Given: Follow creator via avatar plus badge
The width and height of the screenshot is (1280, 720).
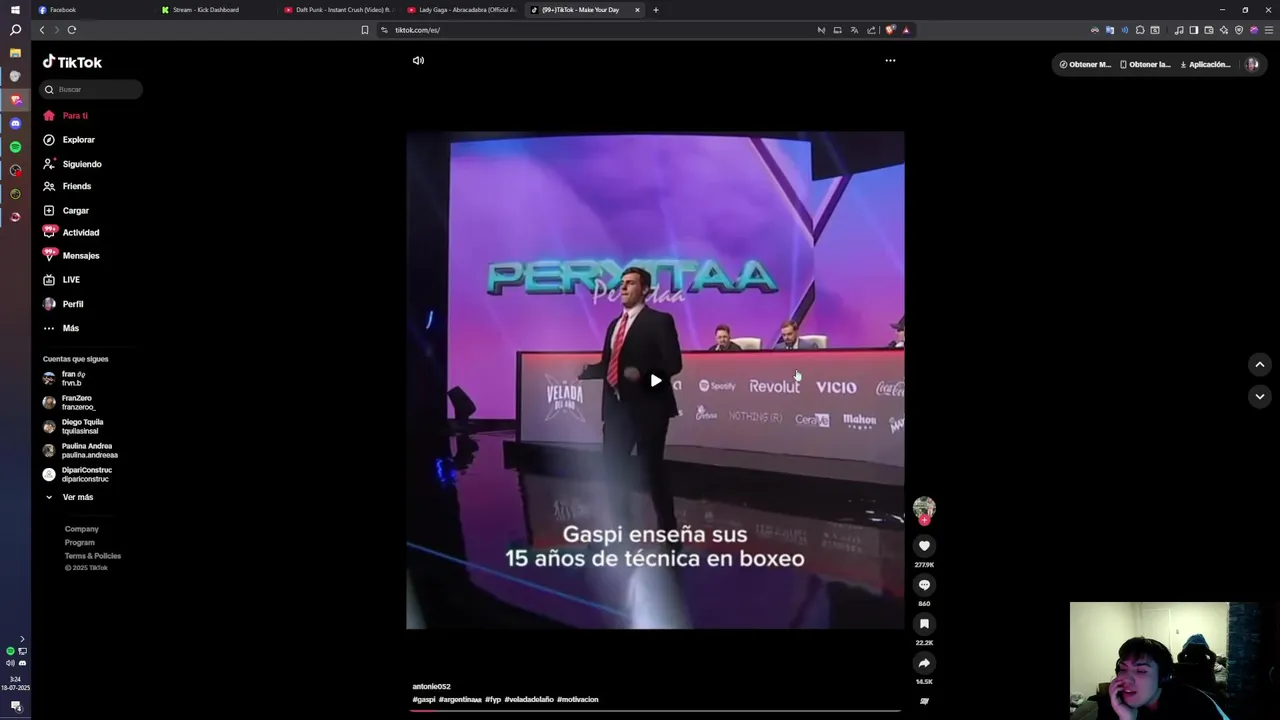Looking at the screenshot, I should [x=924, y=520].
